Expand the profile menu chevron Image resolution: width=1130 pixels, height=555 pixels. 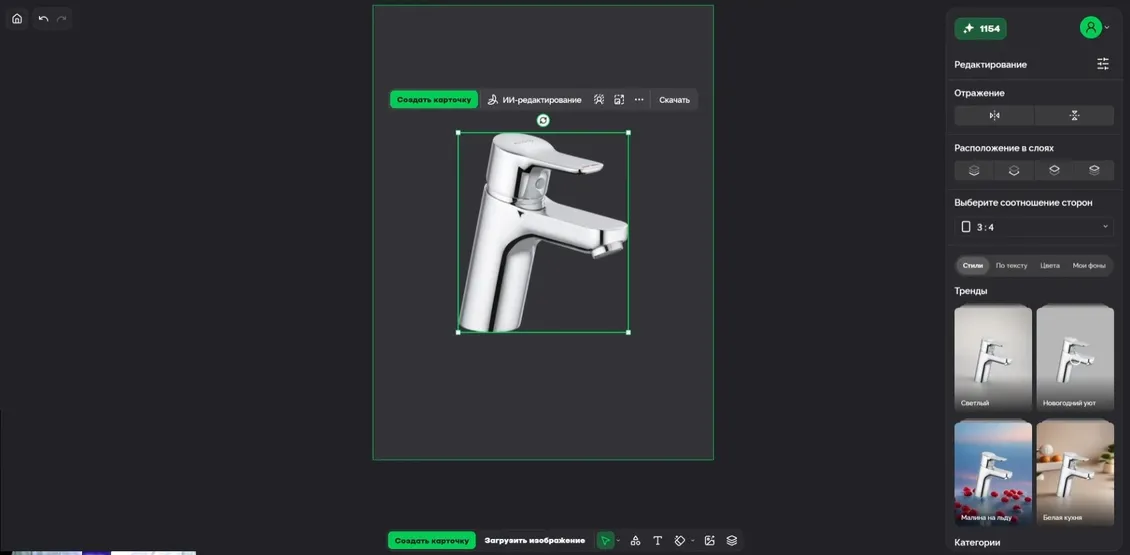[1107, 28]
